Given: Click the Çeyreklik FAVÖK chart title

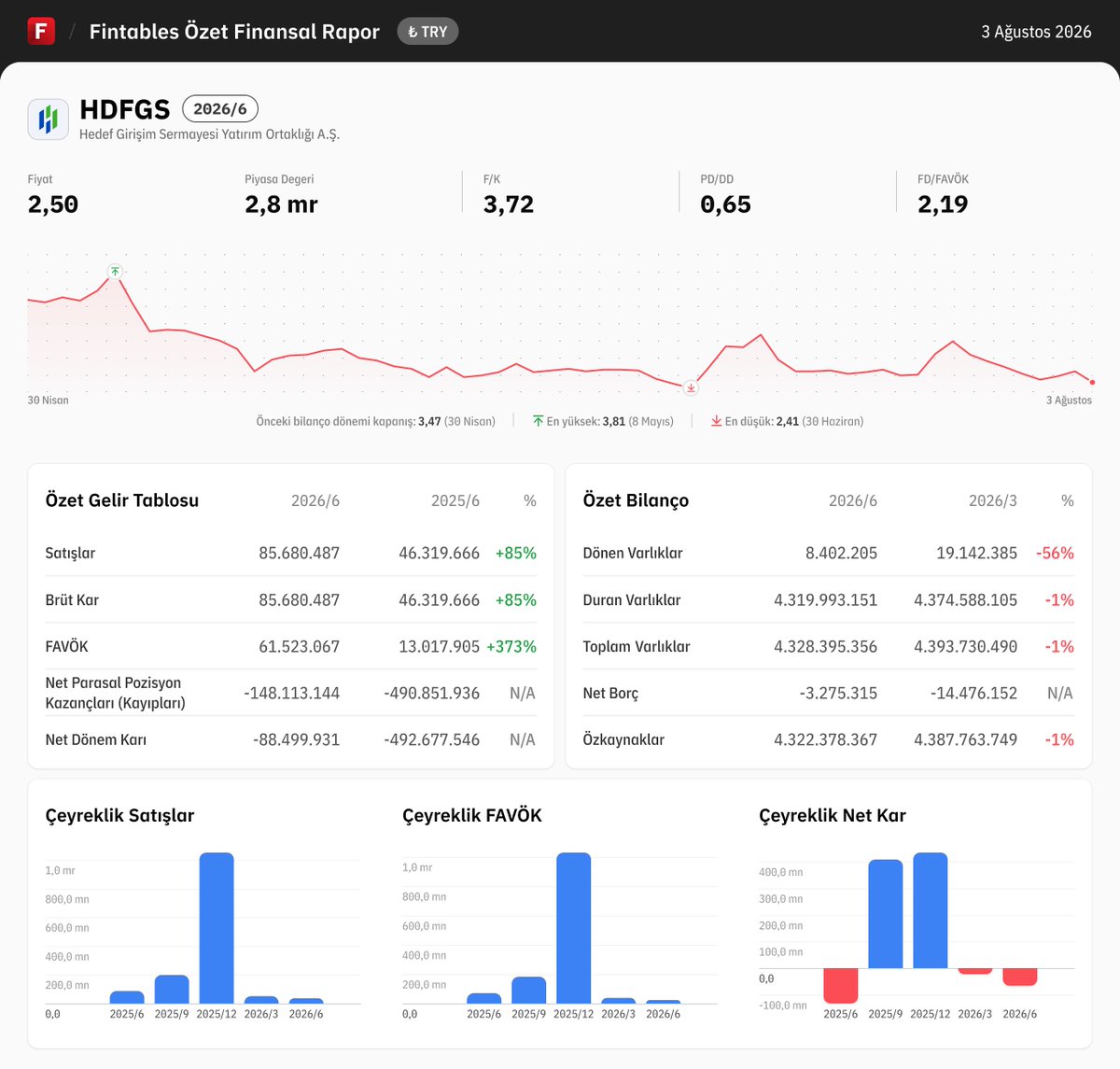Looking at the screenshot, I should coord(472,815).
